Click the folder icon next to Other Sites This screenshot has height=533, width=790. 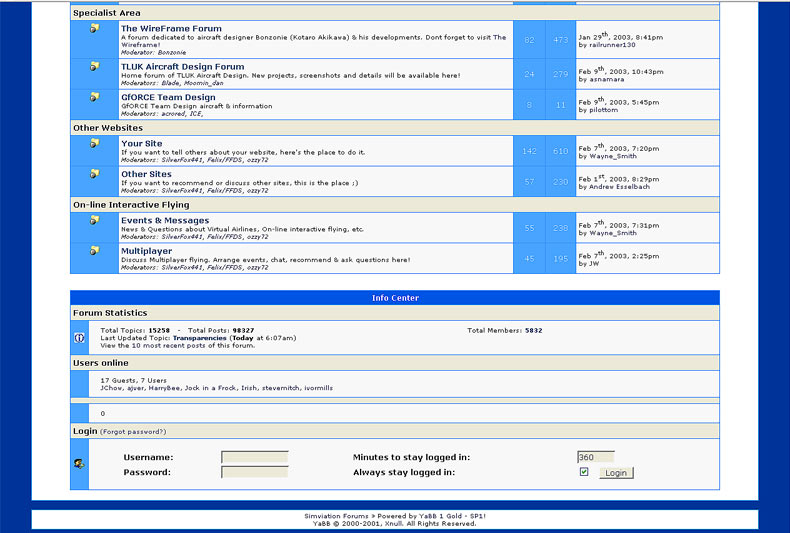pyautogui.click(x=94, y=174)
